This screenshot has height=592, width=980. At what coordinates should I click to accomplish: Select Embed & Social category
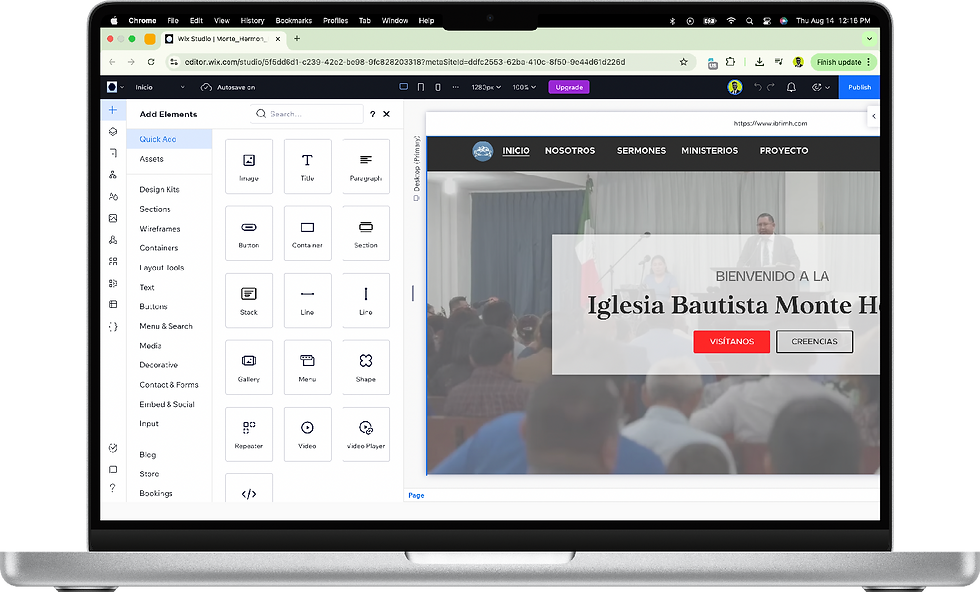(x=169, y=404)
